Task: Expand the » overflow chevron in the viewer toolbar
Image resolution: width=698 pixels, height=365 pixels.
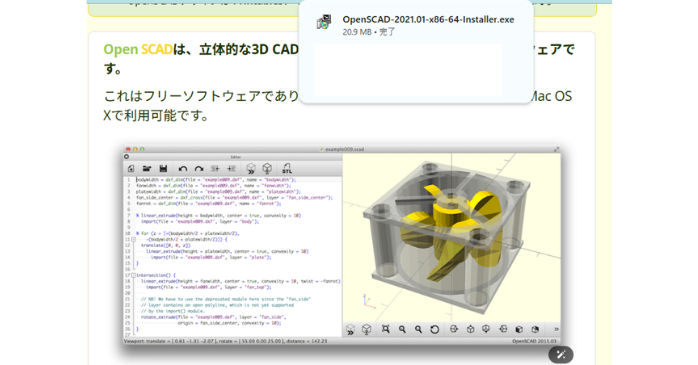Action: click(556, 329)
